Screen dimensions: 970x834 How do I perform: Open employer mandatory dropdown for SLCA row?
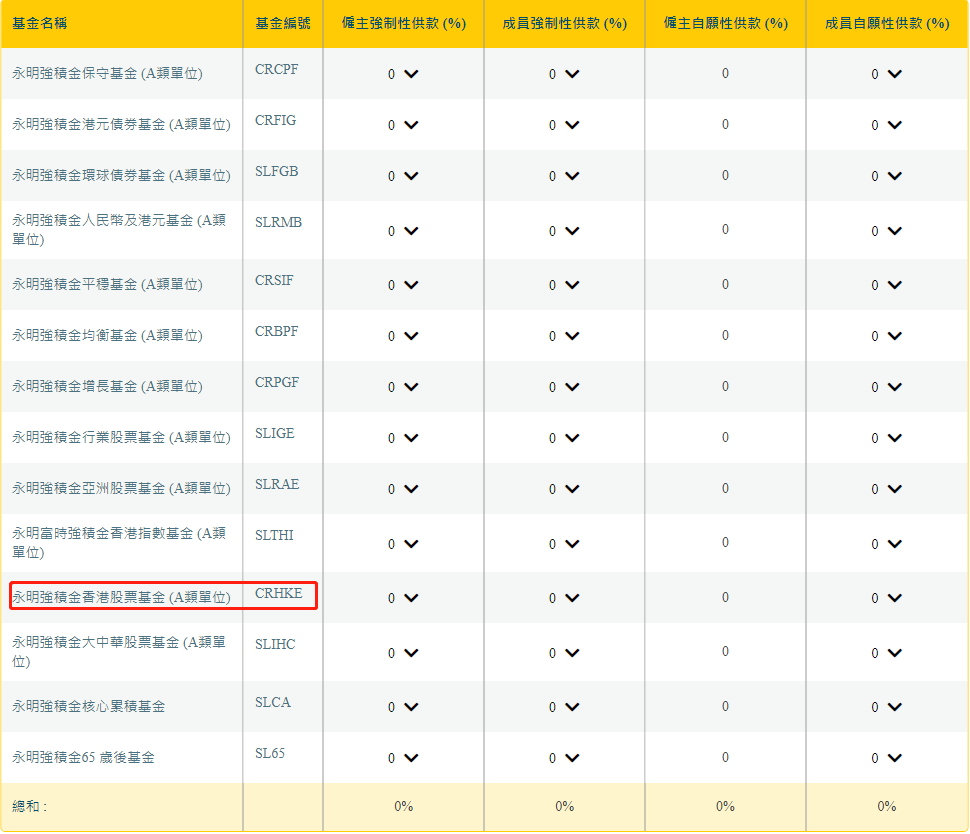click(403, 707)
